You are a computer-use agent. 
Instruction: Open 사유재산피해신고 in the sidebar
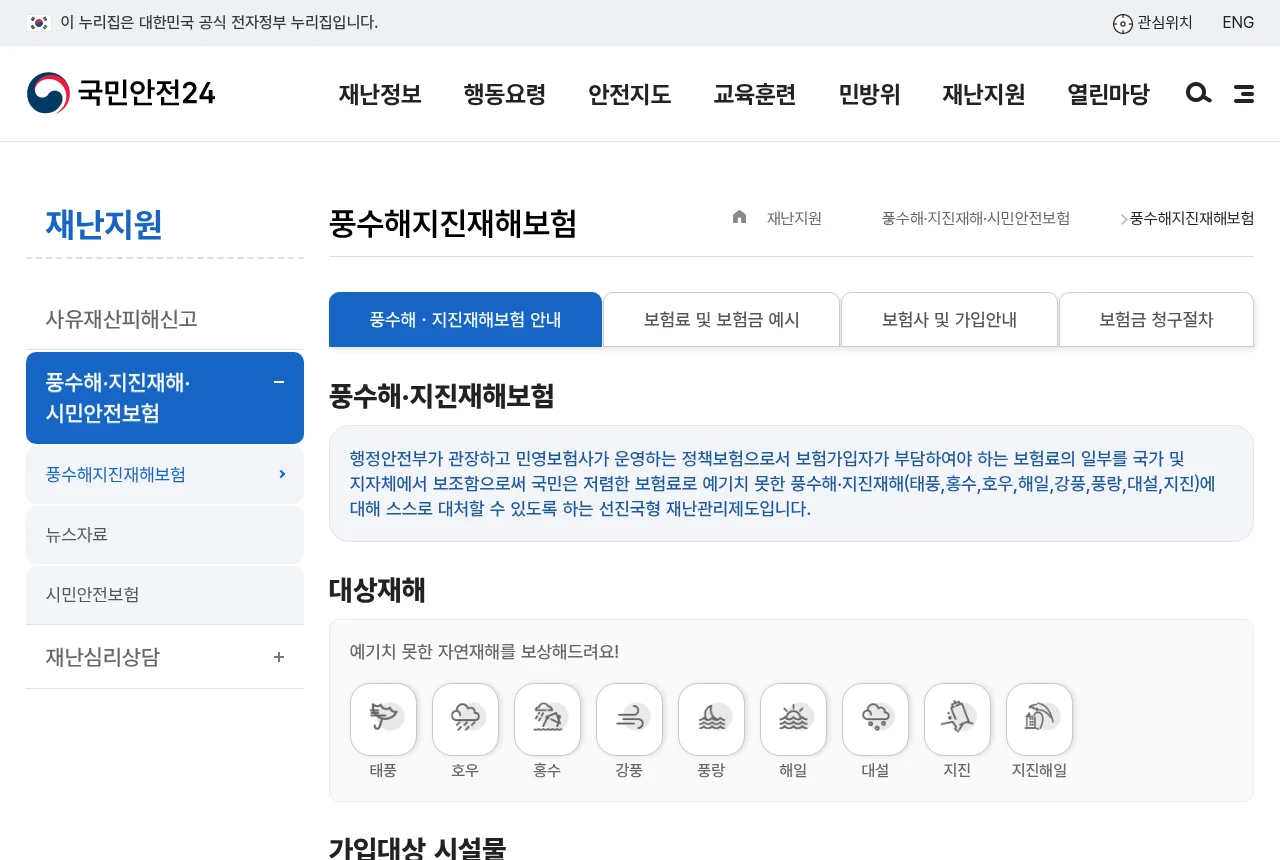pos(165,319)
